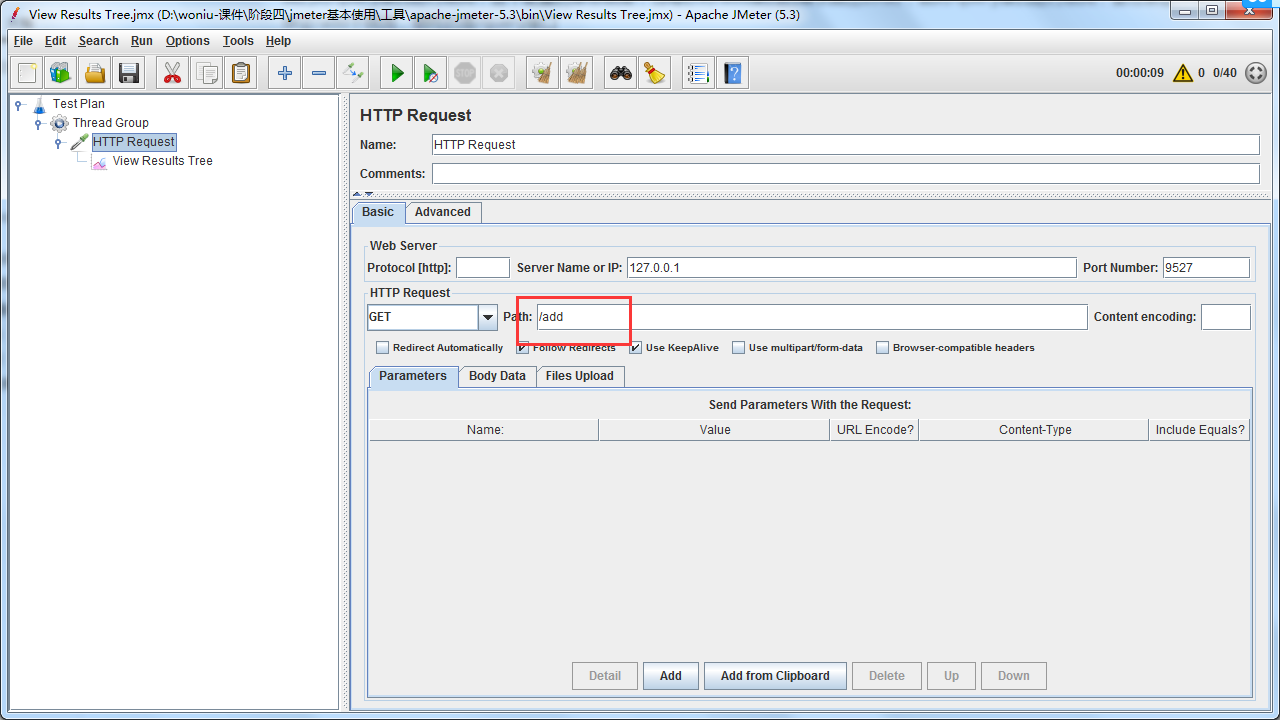Select View Results Tree in tree
The image size is (1280, 720).
162,161
